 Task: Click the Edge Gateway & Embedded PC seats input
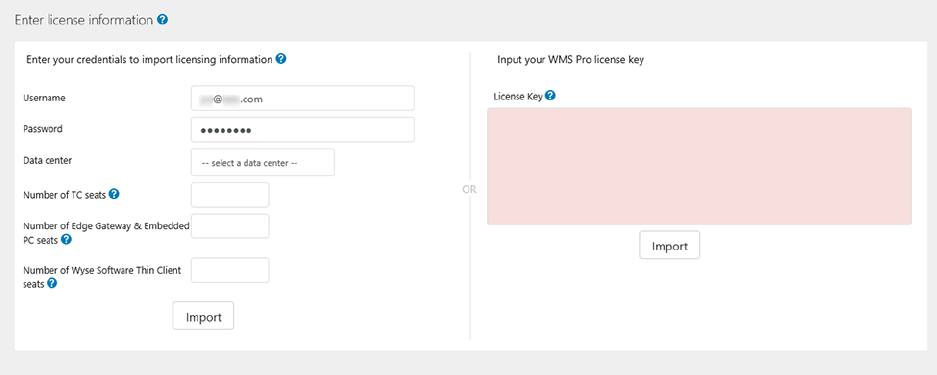point(230,226)
